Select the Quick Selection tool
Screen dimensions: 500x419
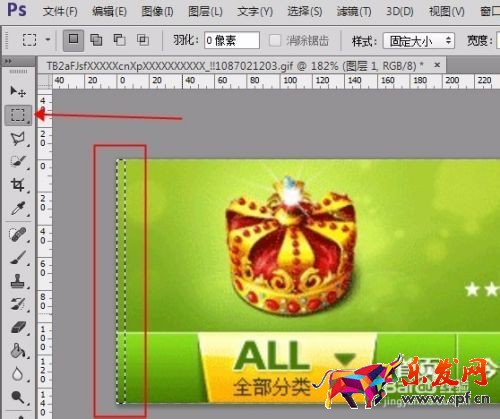coord(18,162)
